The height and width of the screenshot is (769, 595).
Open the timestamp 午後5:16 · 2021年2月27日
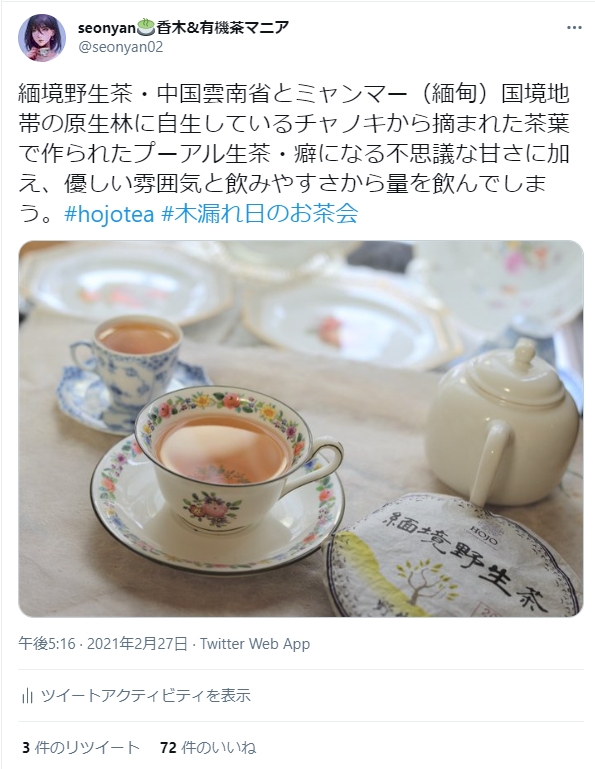[103, 643]
